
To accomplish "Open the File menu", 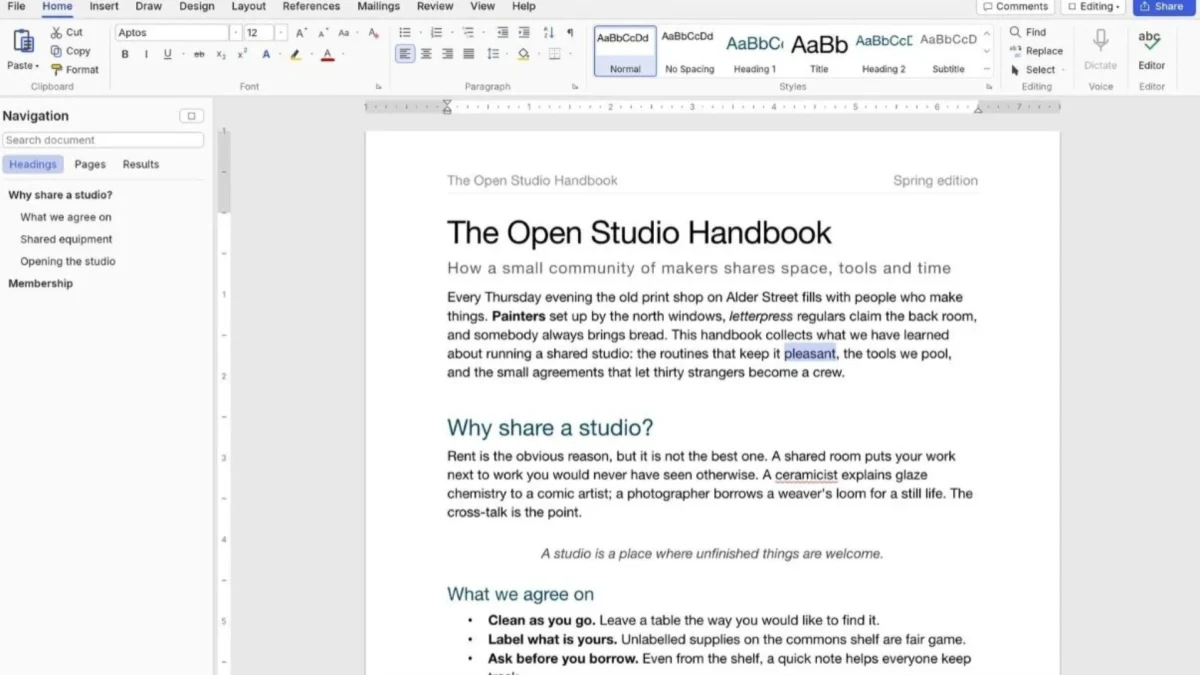I will [16, 6].
